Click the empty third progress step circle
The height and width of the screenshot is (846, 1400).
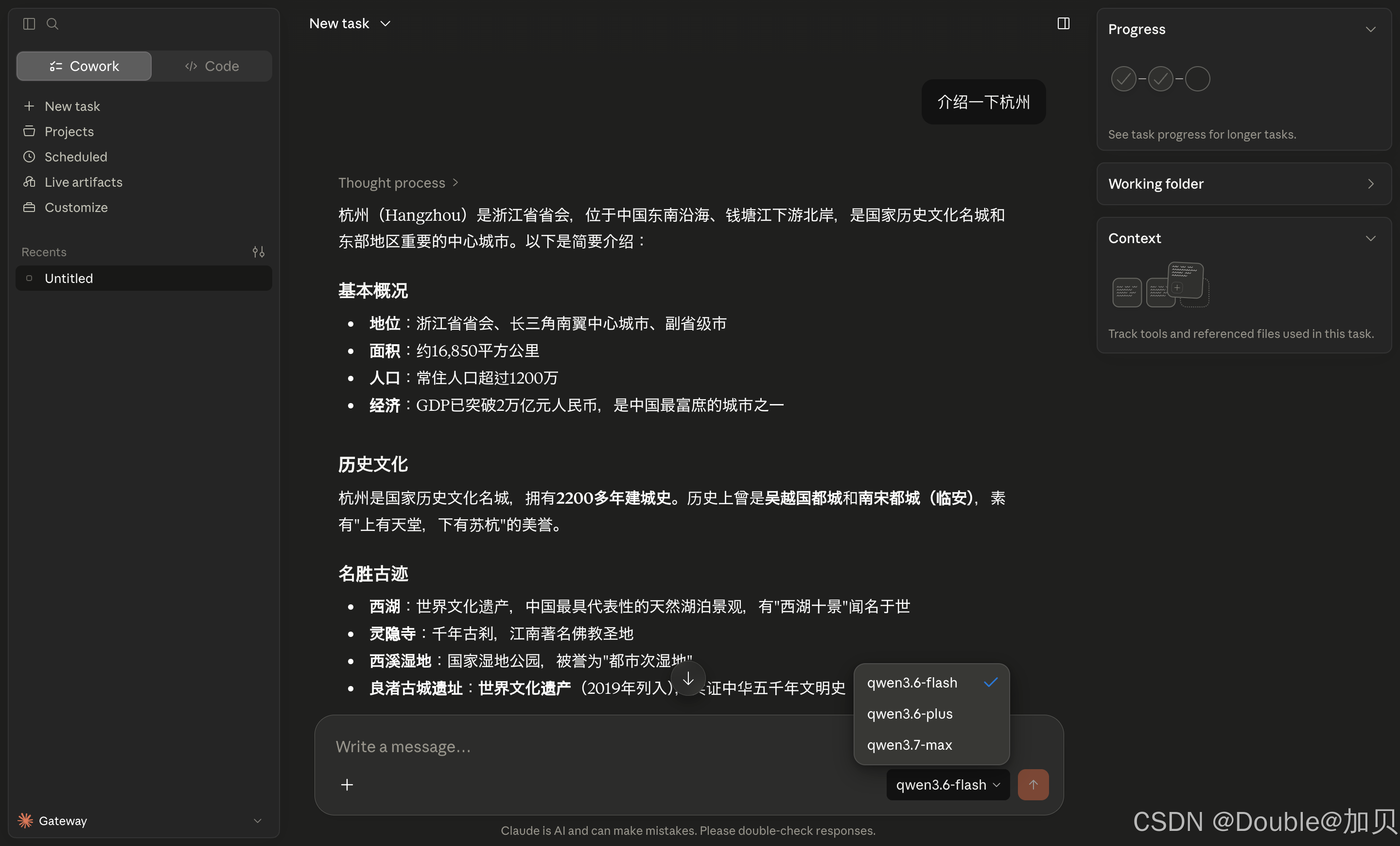point(1197,78)
